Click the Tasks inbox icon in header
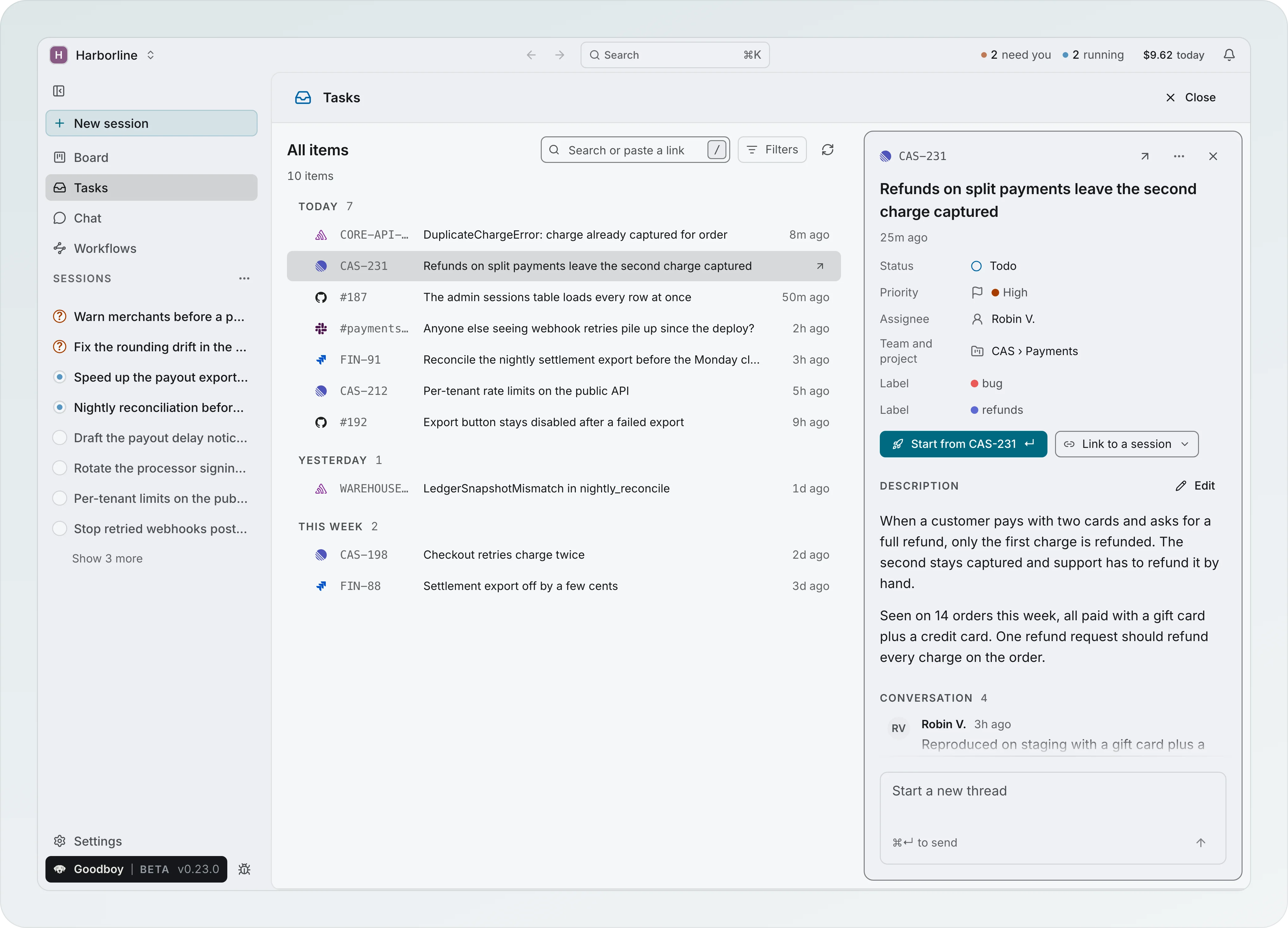1288x928 pixels. click(303, 98)
